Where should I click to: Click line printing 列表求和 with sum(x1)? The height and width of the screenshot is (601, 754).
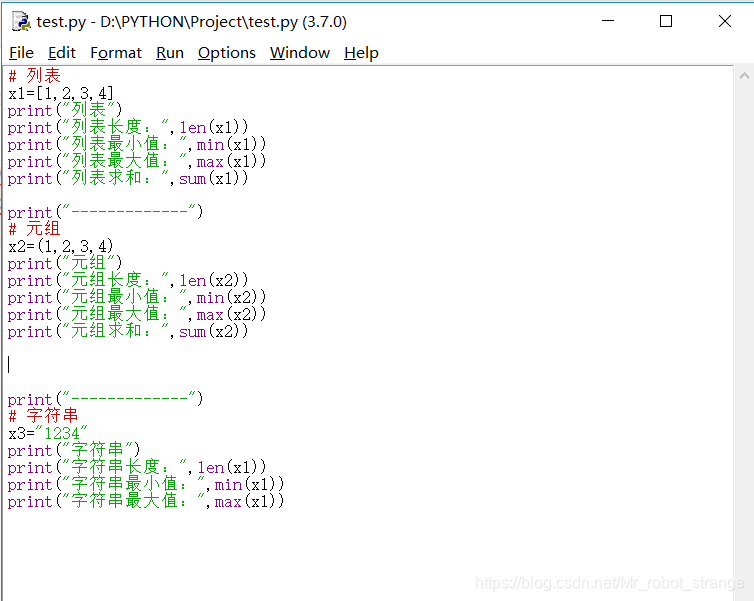point(128,178)
